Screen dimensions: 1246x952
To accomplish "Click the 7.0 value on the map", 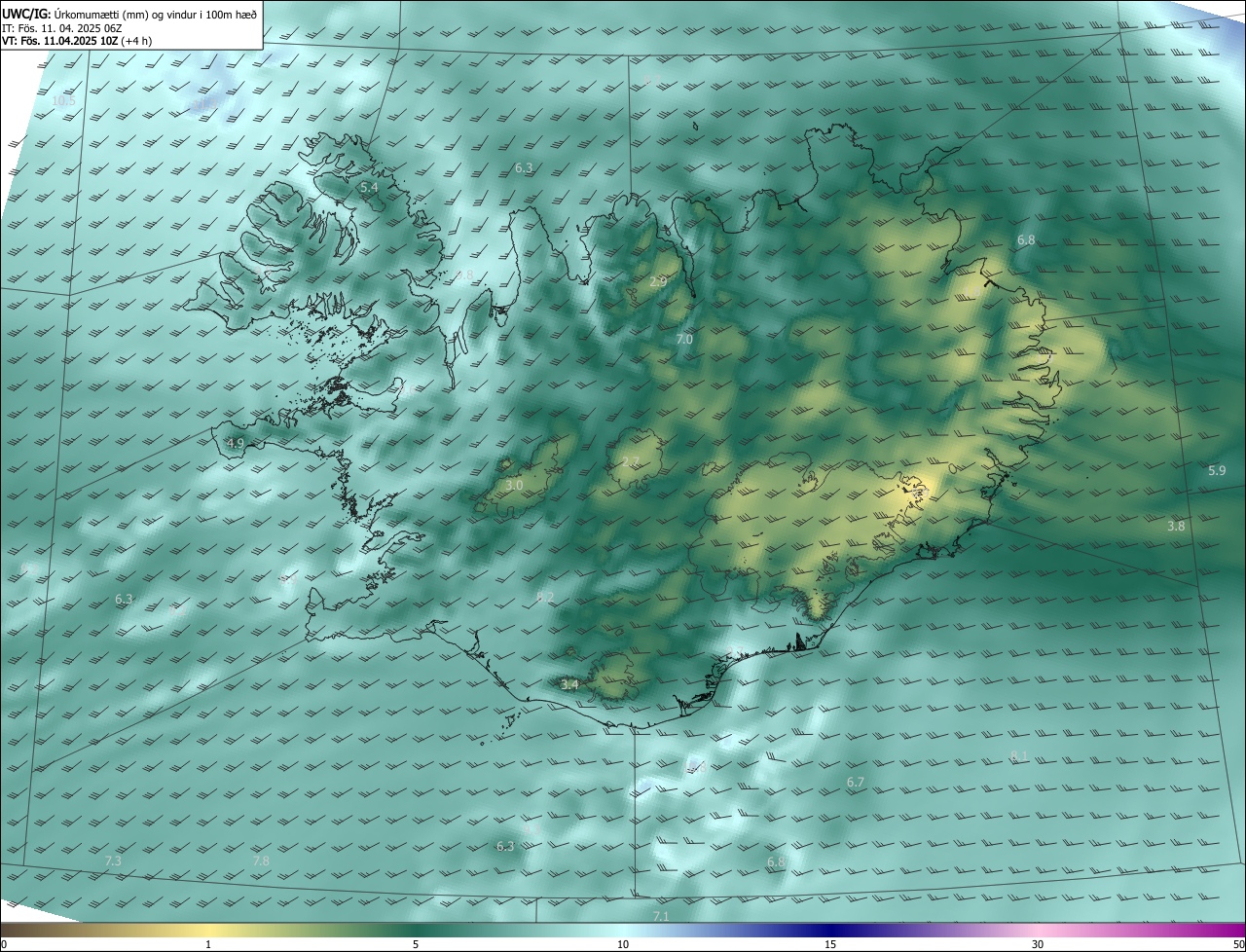I will (x=684, y=339).
